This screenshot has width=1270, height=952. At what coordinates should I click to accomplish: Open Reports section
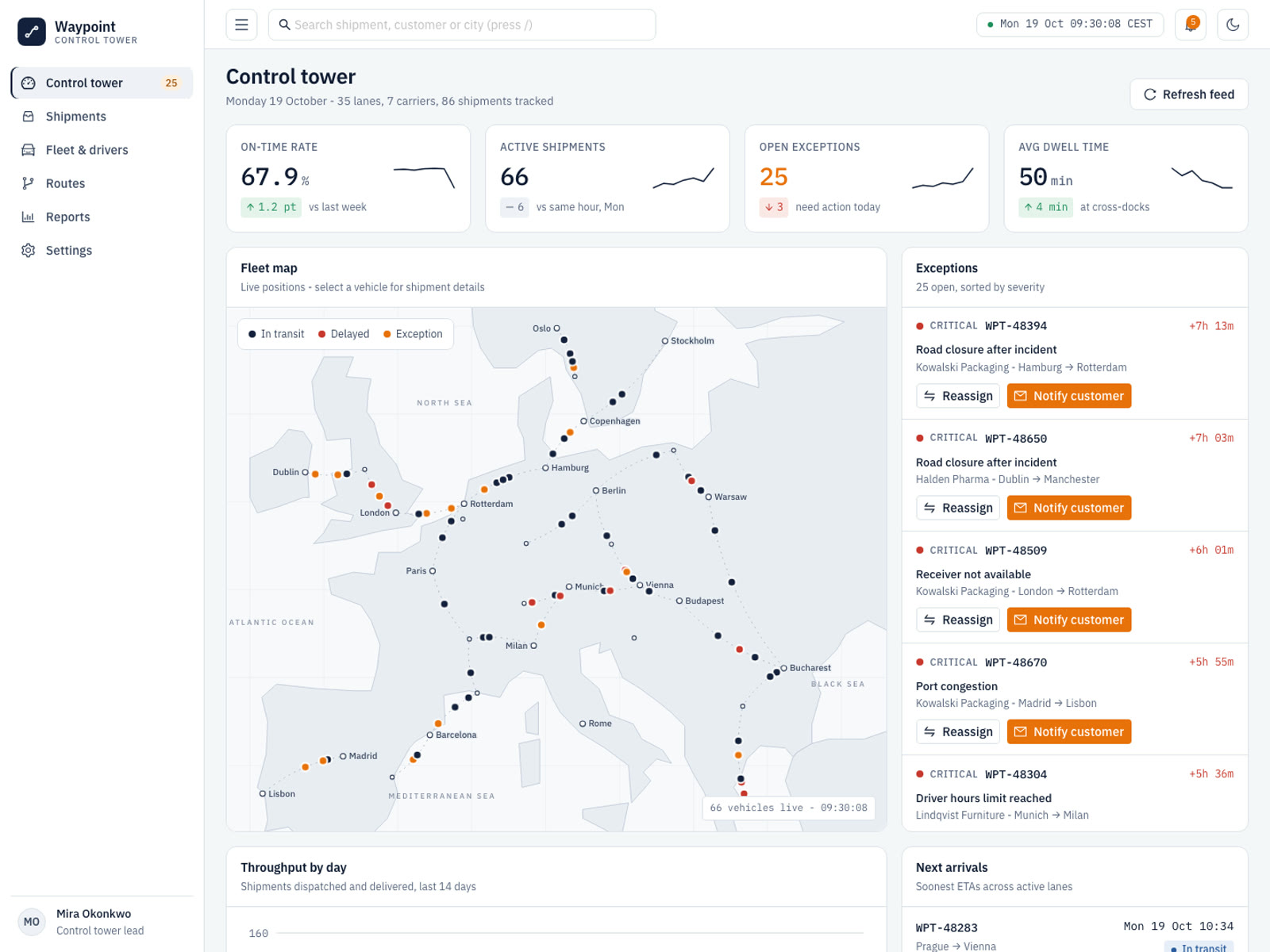click(x=102, y=217)
